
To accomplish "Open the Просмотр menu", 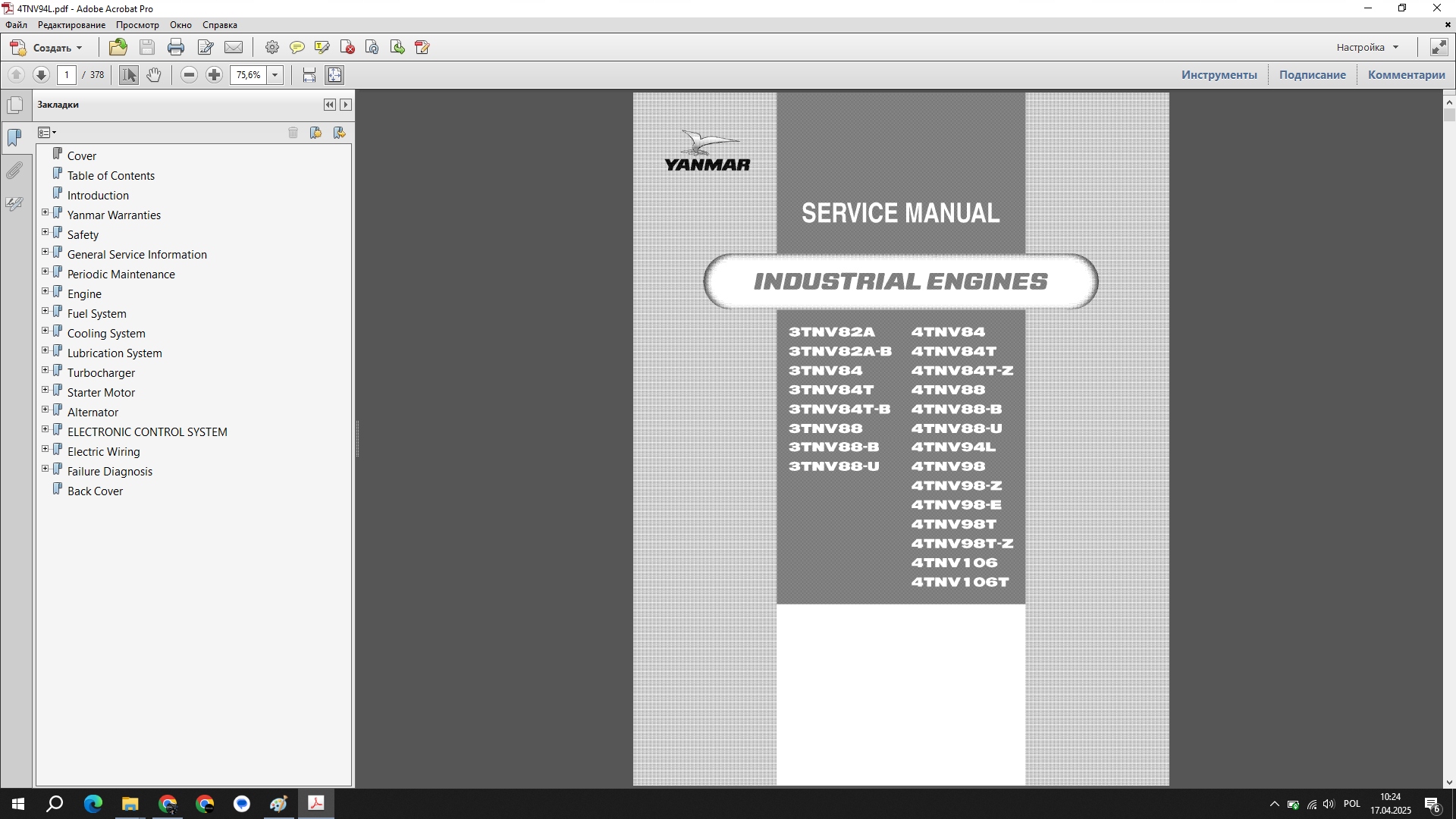I will click(x=137, y=24).
